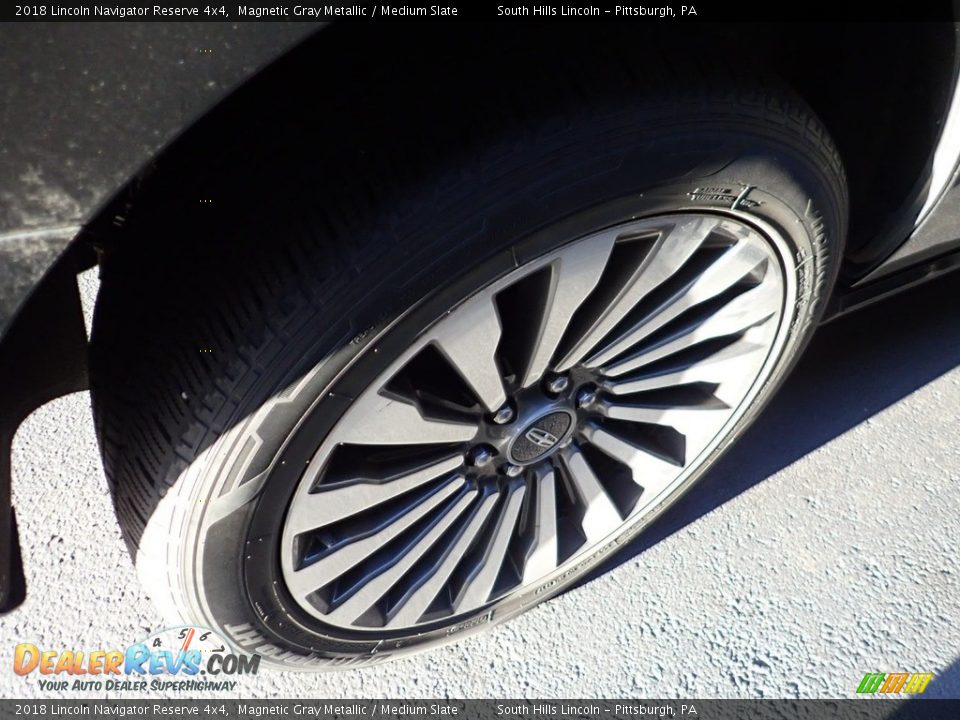Click the Lincoln emblem on the wheel center cap
This screenshot has width=960, height=720.
pos(541,437)
